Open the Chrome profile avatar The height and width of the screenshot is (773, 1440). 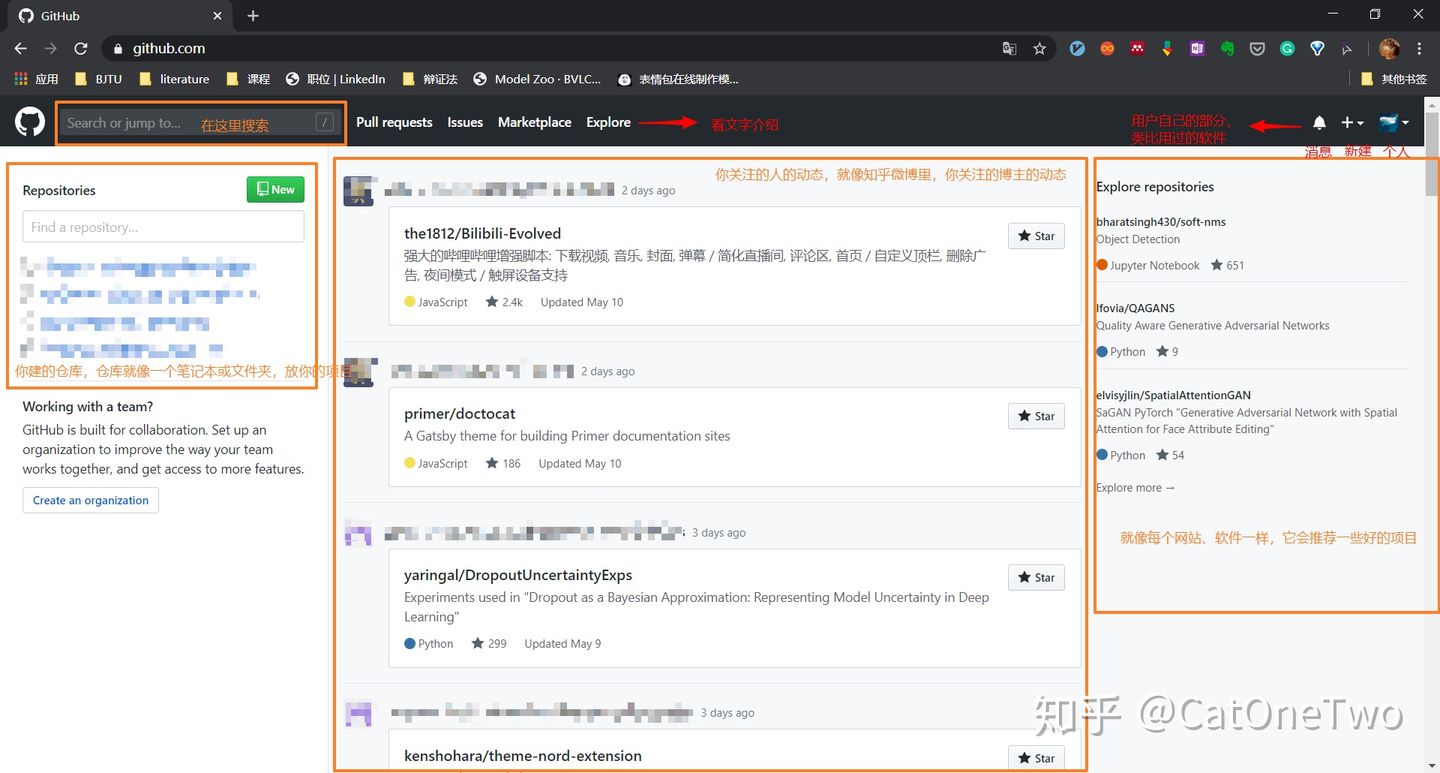click(x=1389, y=48)
